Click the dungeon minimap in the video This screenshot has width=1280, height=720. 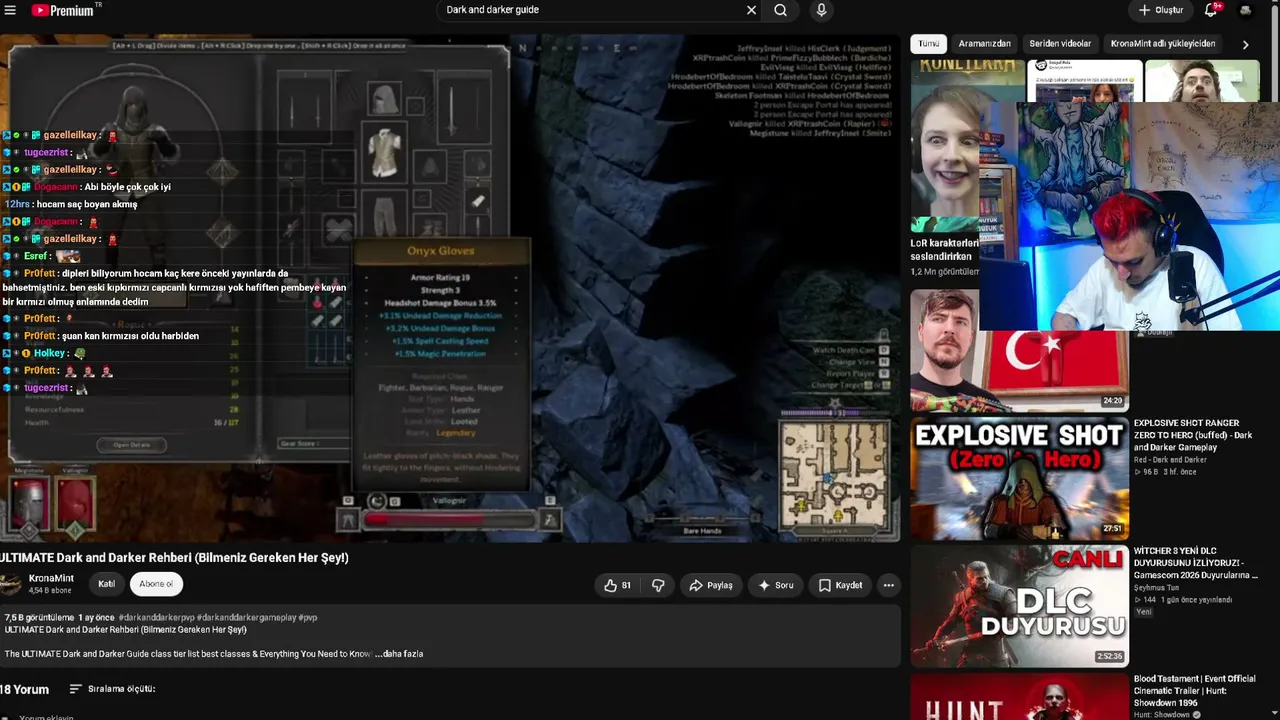point(834,478)
